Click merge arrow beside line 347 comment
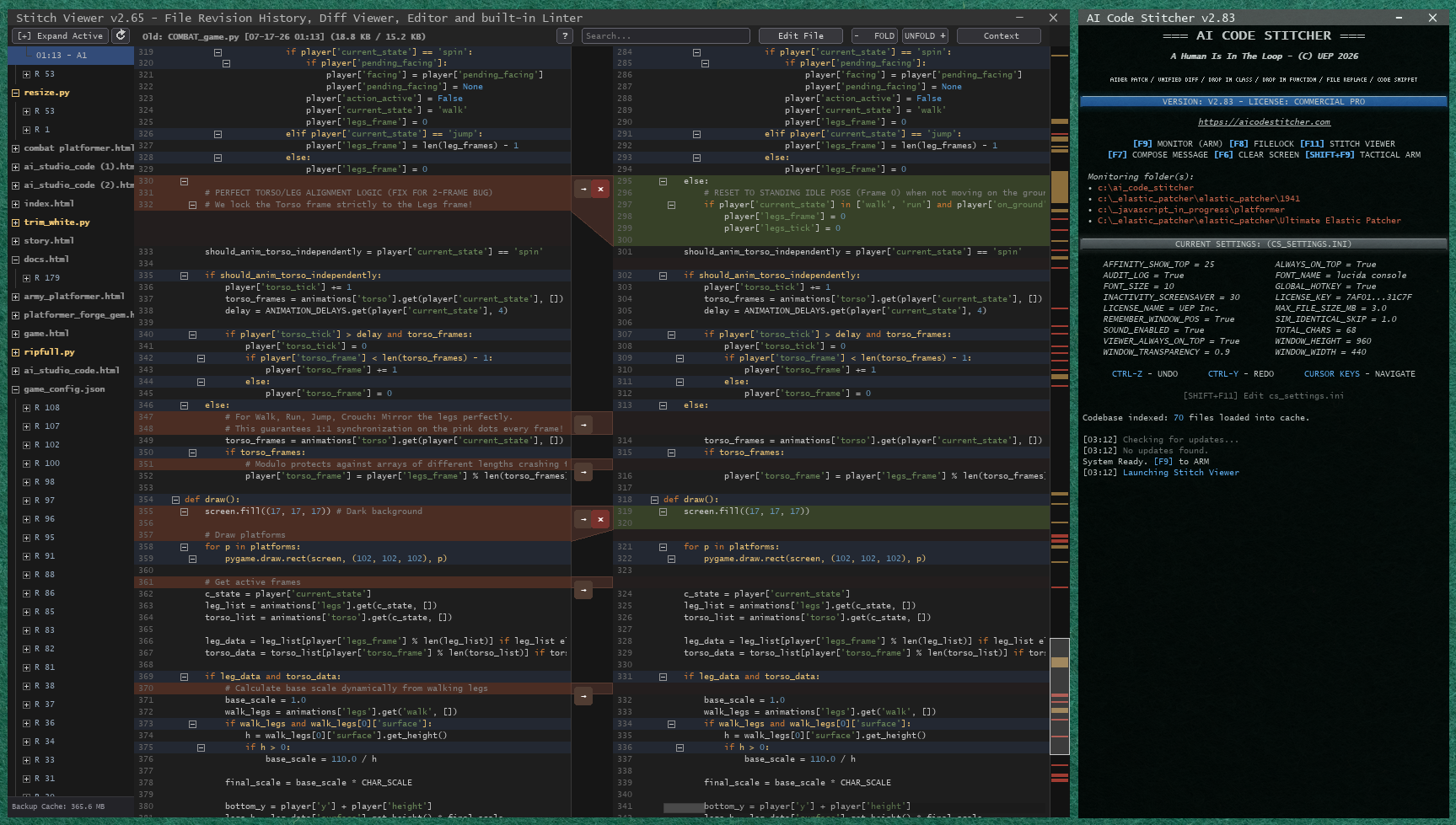This screenshot has height=825, width=1456. click(583, 425)
